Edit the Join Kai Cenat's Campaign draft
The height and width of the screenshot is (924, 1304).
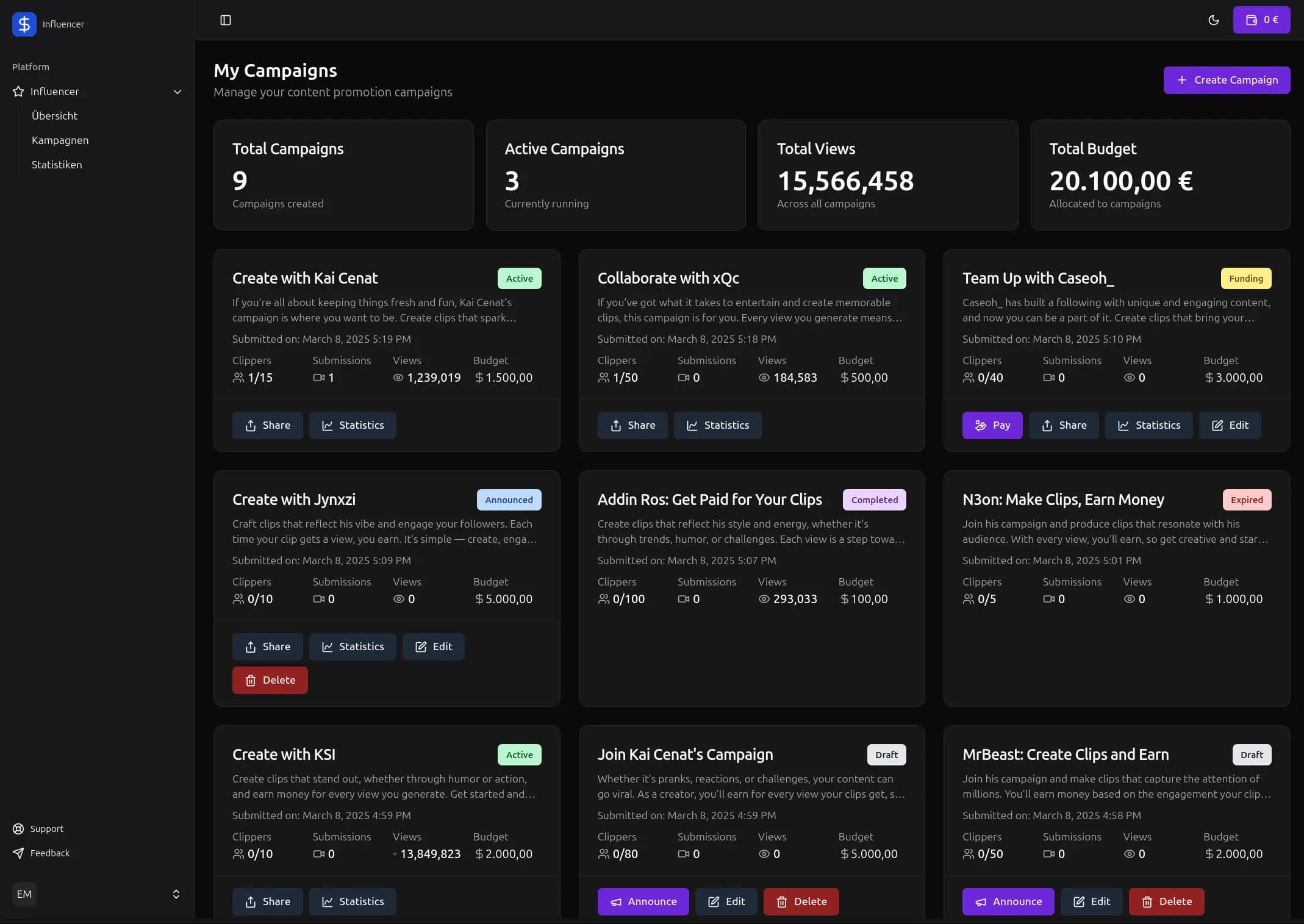click(726, 901)
